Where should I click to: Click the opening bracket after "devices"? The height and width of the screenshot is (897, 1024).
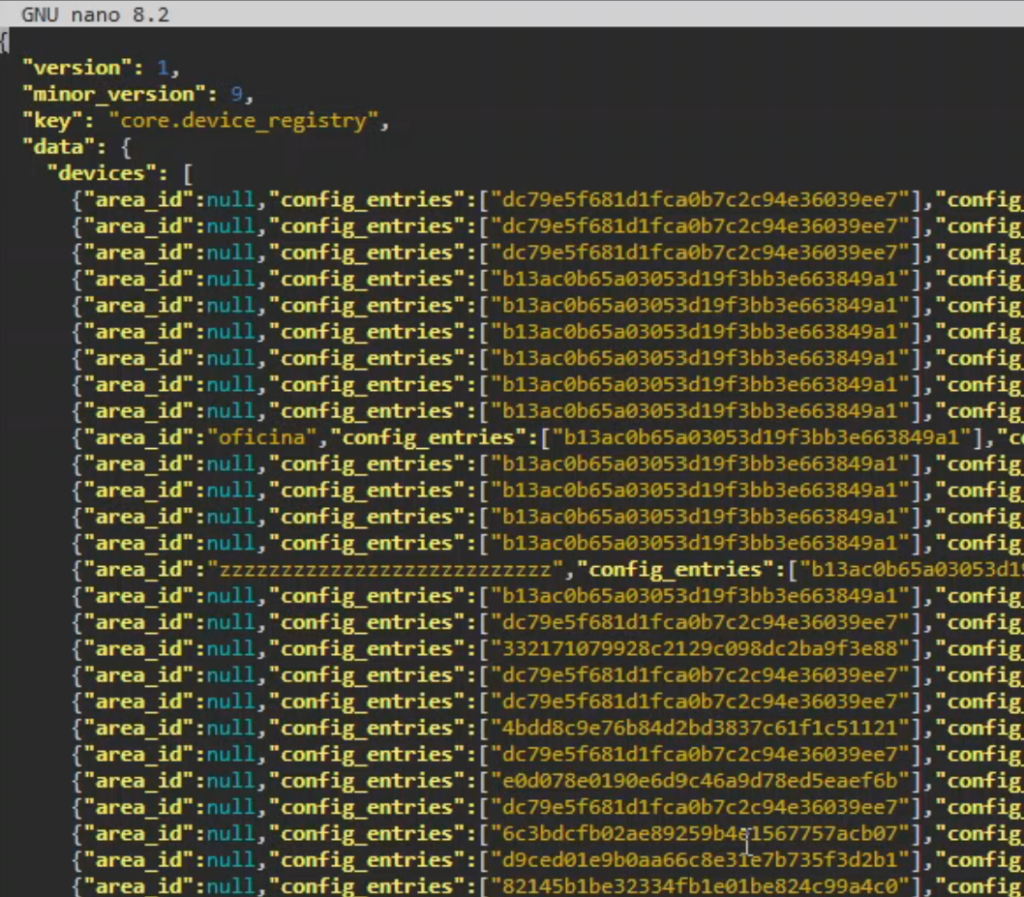point(187,174)
